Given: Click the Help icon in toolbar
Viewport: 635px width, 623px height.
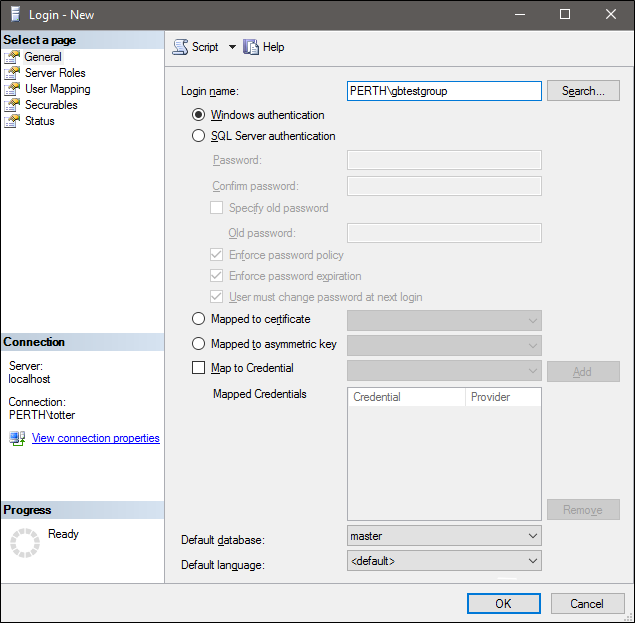Looking at the screenshot, I should point(251,47).
